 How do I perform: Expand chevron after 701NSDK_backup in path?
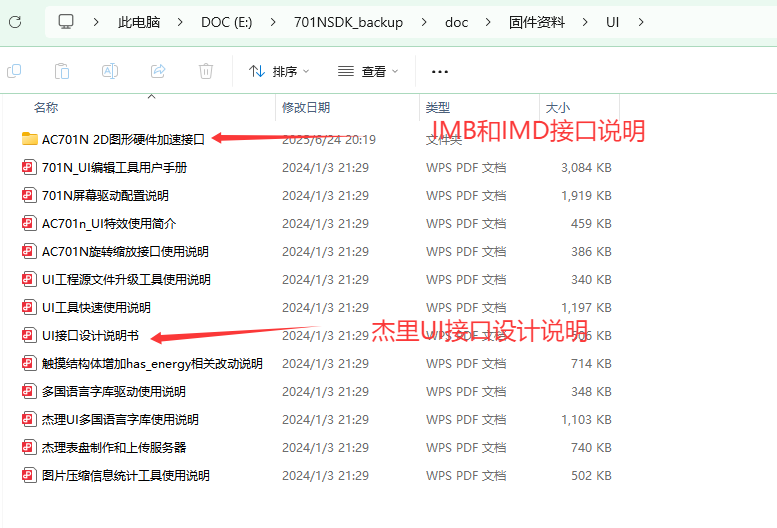(424, 22)
